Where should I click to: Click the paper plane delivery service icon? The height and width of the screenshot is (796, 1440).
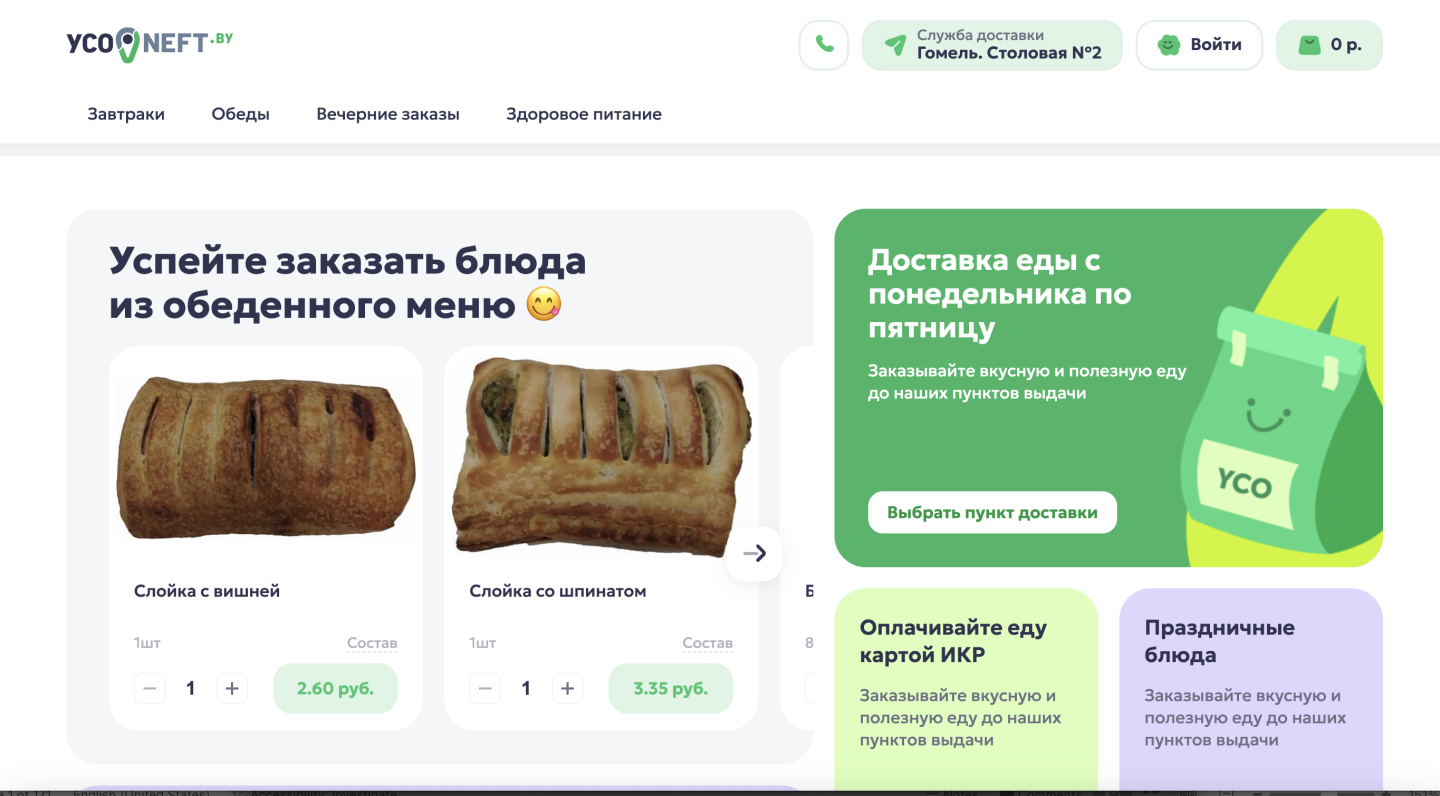(896, 45)
